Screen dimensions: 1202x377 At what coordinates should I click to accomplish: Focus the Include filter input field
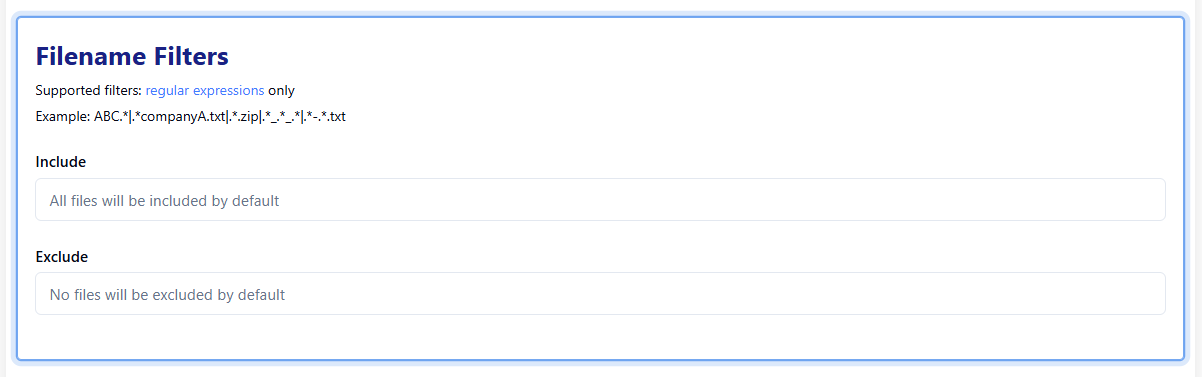pyautogui.click(x=600, y=200)
